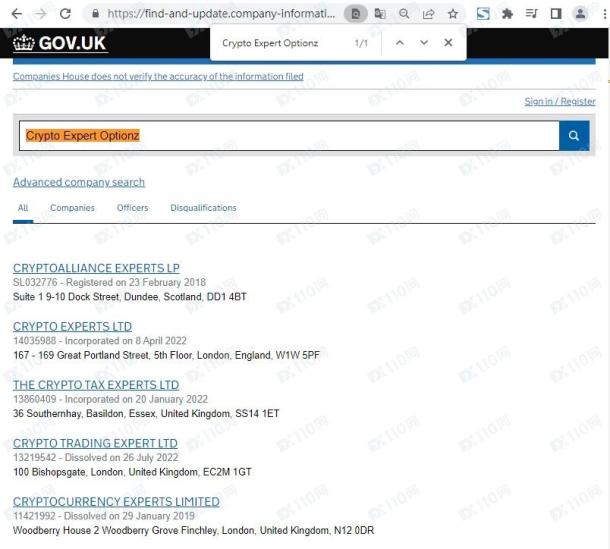Screen dimensions: 610x549
Task: Click address 'Suite 1 9-10 Dock Street, Dundee'
Action: (x=86, y=297)
